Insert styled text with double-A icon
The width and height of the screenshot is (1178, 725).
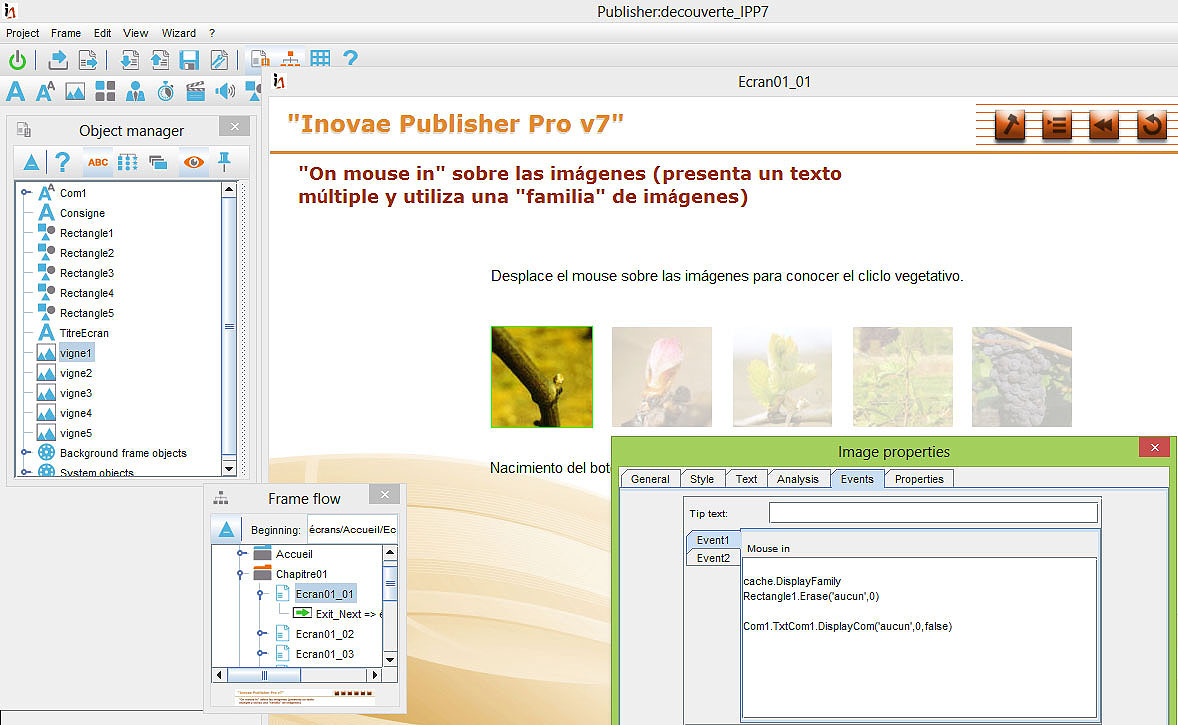(x=45, y=92)
